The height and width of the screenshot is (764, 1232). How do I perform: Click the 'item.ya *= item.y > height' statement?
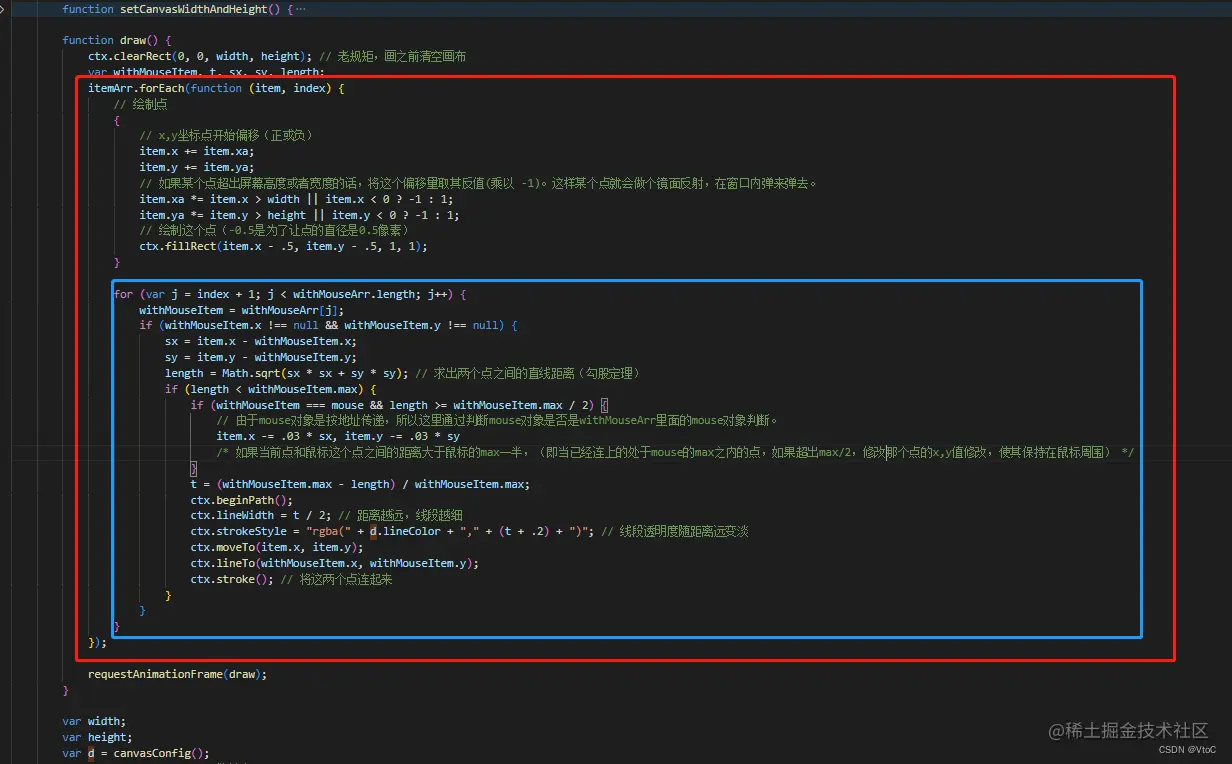tap(299, 215)
